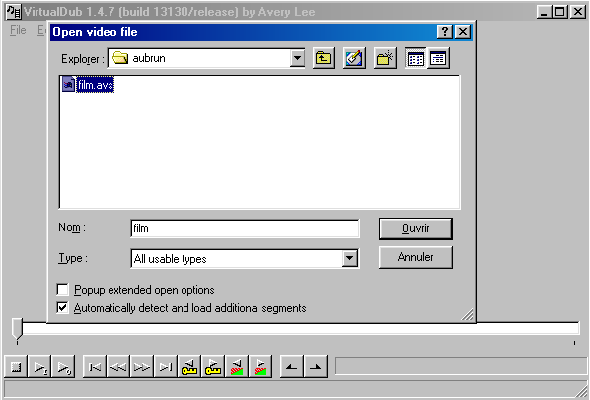Click the position slider thumb
This screenshot has height=400, width=590.
(17, 329)
